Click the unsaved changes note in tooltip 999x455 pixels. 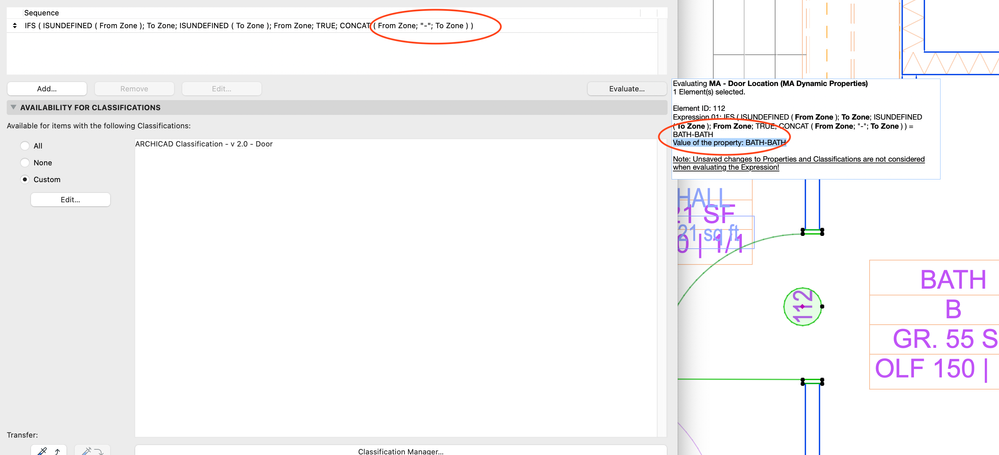click(x=798, y=162)
